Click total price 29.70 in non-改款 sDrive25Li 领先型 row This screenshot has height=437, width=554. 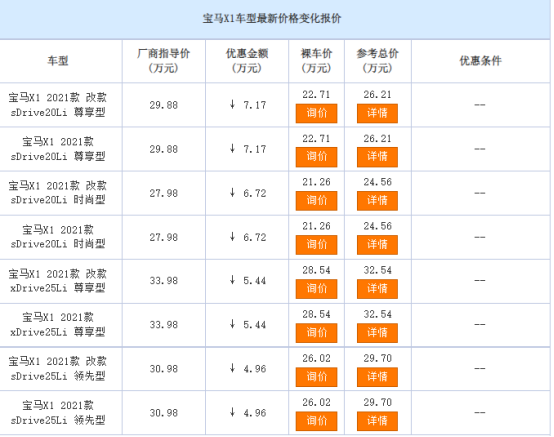tap(377, 402)
